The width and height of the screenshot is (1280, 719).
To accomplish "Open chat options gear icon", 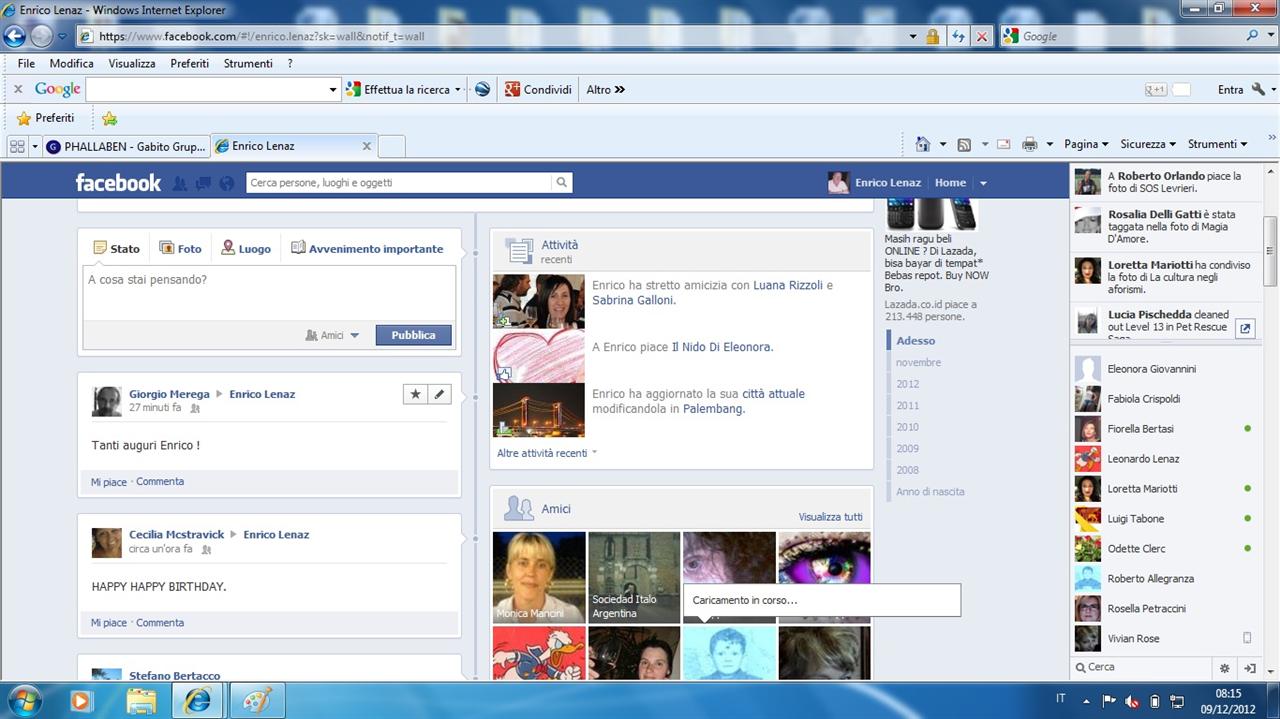I will (1224, 668).
